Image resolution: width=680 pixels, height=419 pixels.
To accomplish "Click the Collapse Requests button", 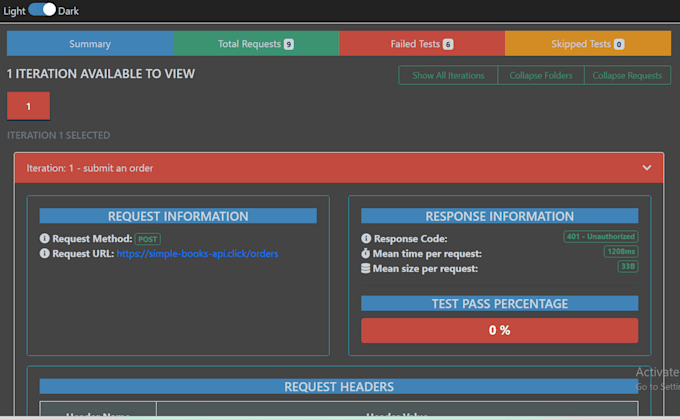I will click(627, 75).
